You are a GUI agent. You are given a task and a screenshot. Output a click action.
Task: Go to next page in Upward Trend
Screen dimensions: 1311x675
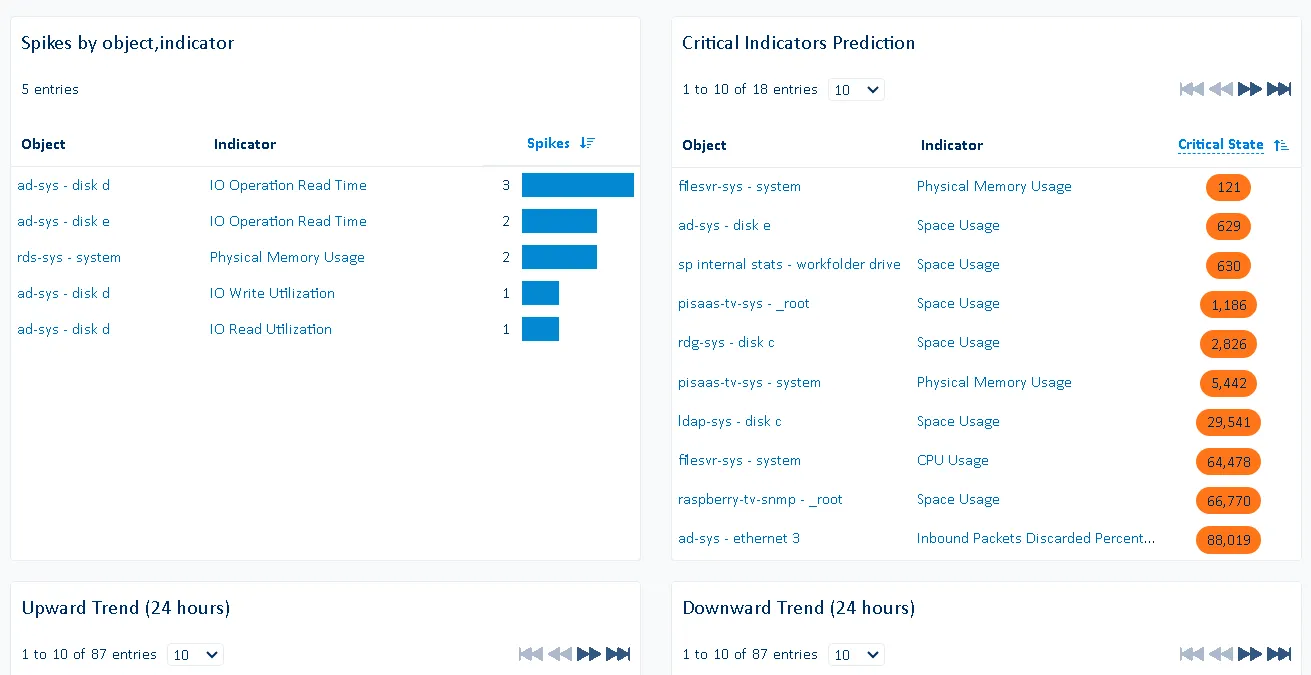589,654
